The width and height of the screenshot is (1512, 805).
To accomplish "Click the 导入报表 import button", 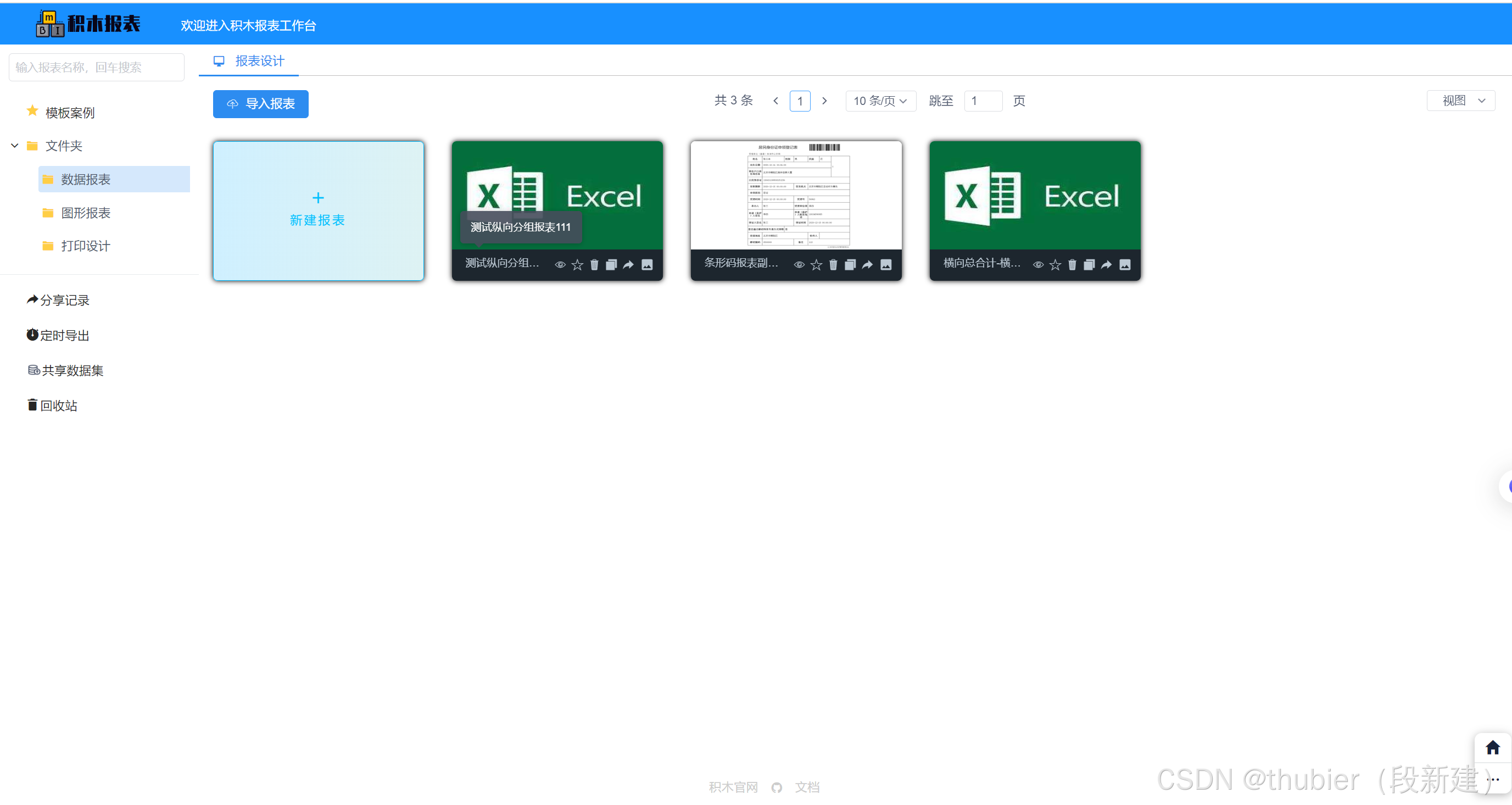I will [x=261, y=104].
